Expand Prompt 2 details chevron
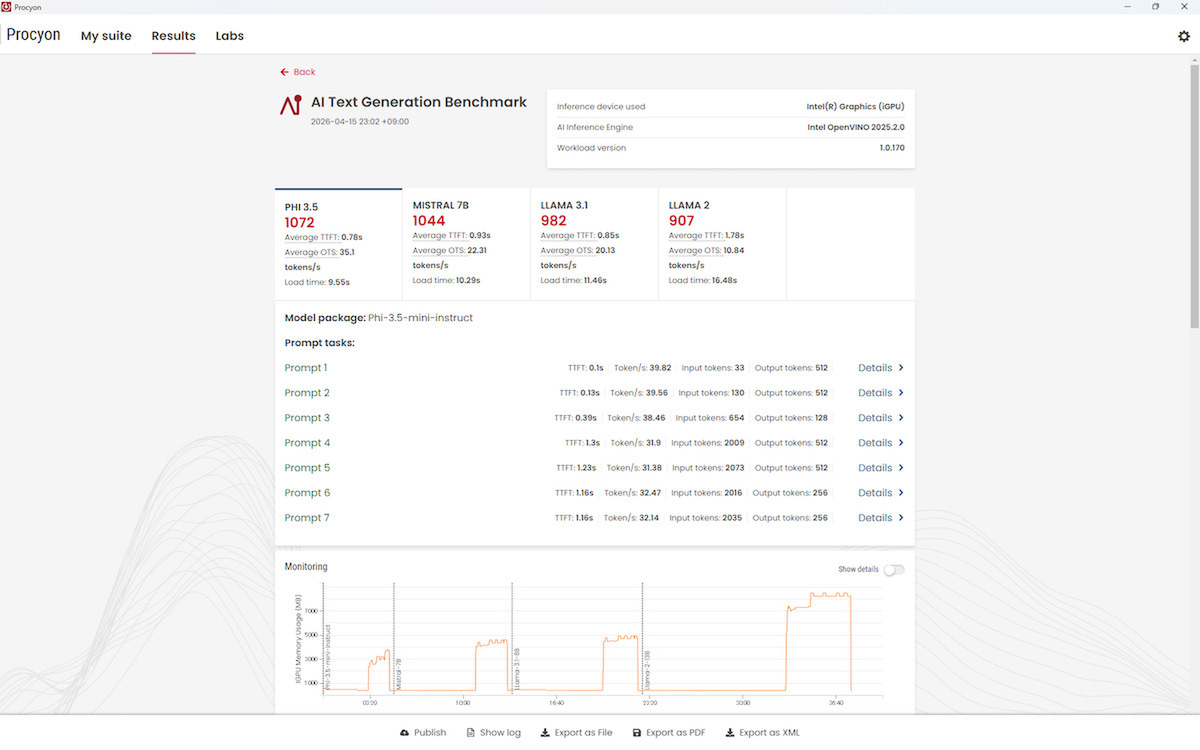 click(901, 393)
